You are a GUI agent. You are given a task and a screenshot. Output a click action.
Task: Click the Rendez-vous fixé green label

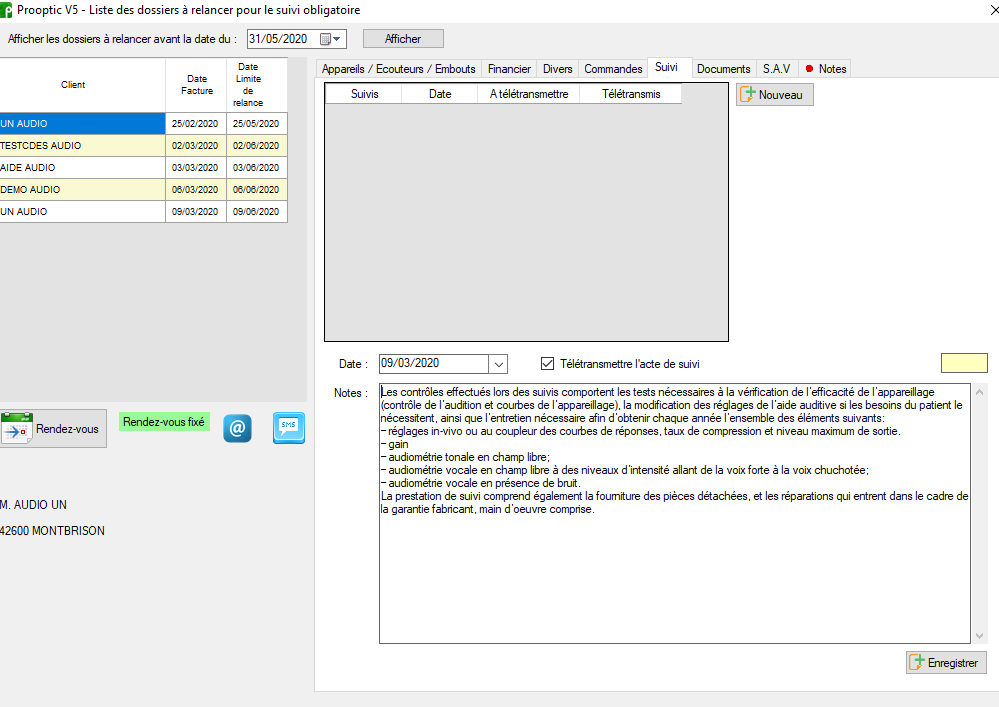click(164, 422)
